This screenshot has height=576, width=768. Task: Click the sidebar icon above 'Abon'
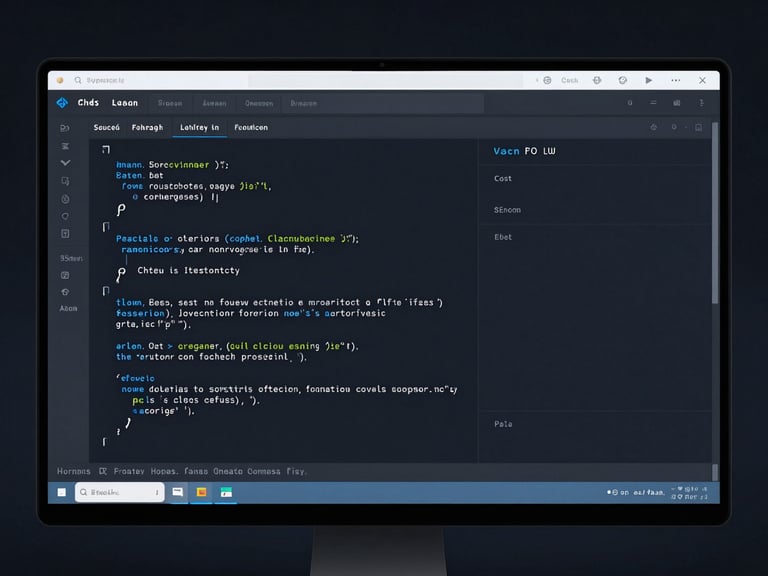[65, 292]
